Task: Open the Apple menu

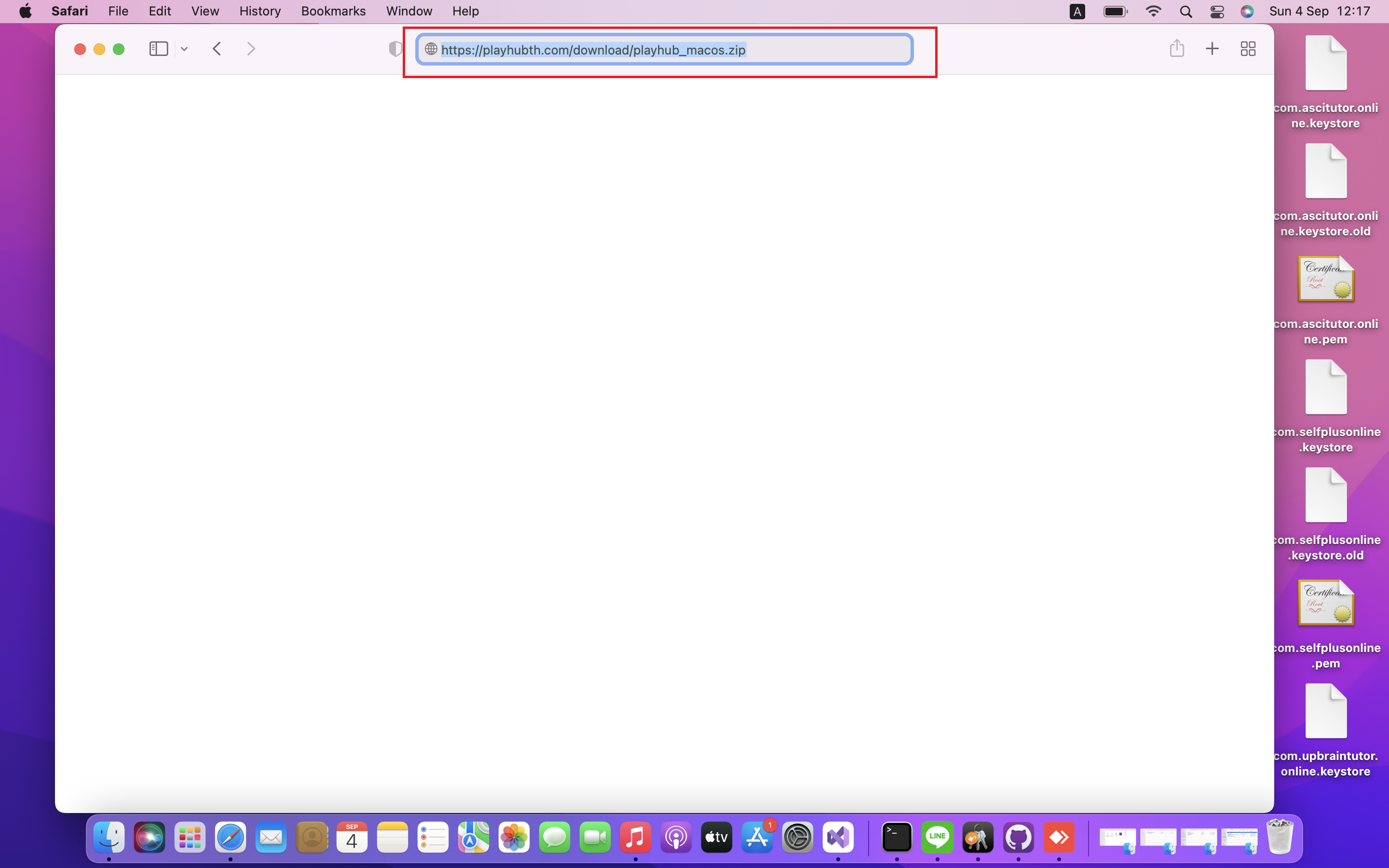Action: [x=26, y=11]
